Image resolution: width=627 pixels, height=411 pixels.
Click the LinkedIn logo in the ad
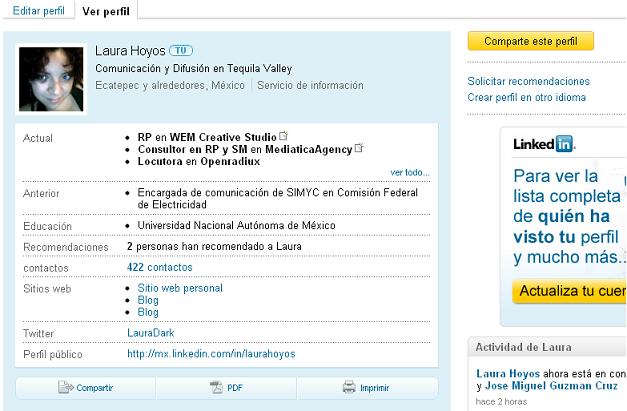pyautogui.click(x=544, y=144)
